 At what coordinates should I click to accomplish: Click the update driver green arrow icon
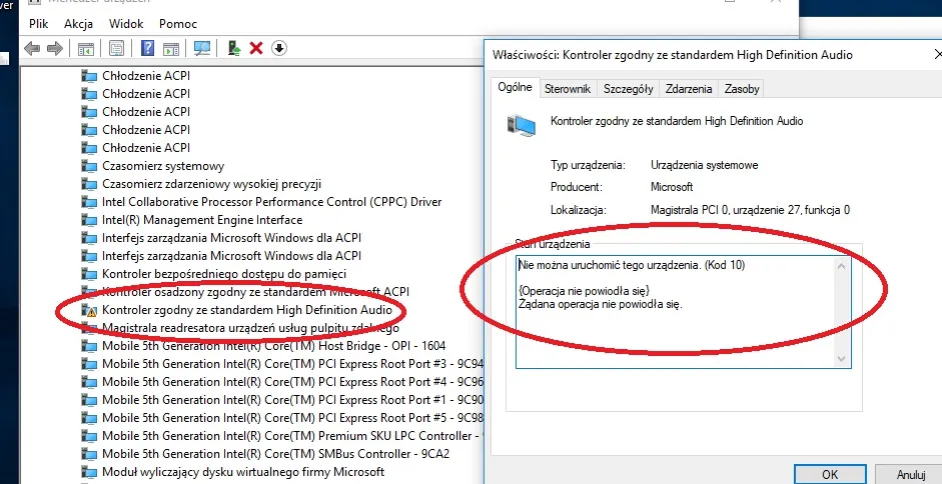[x=234, y=48]
